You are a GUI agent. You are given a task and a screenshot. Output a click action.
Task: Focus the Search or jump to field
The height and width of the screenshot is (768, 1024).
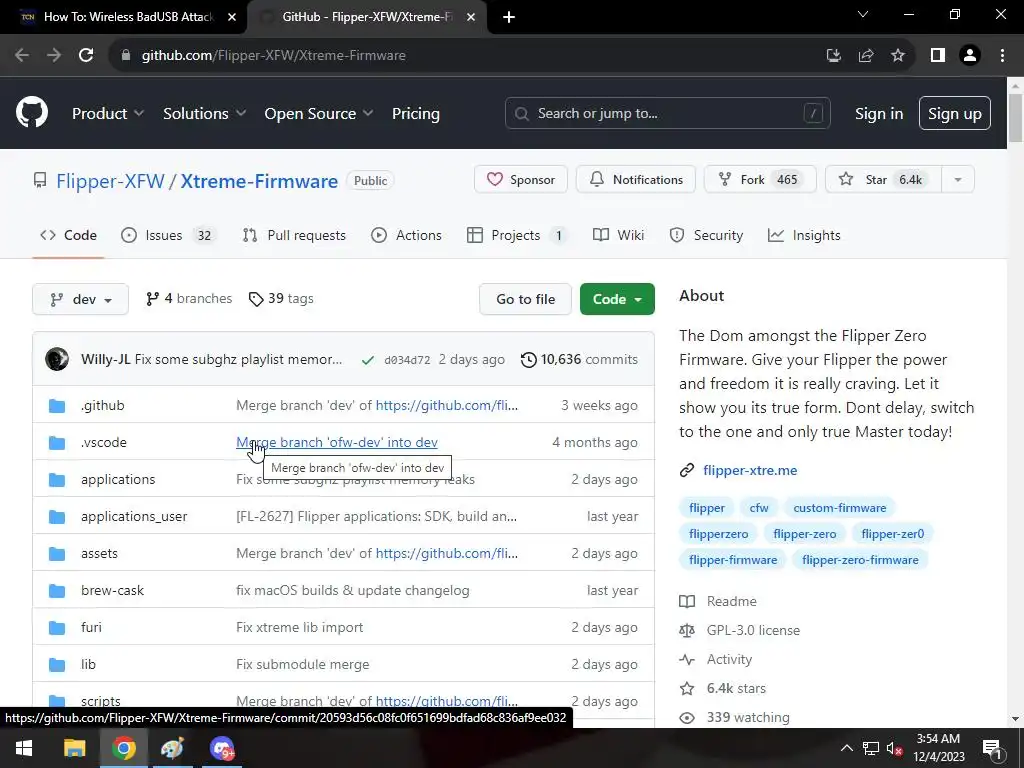click(x=667, y=113)
